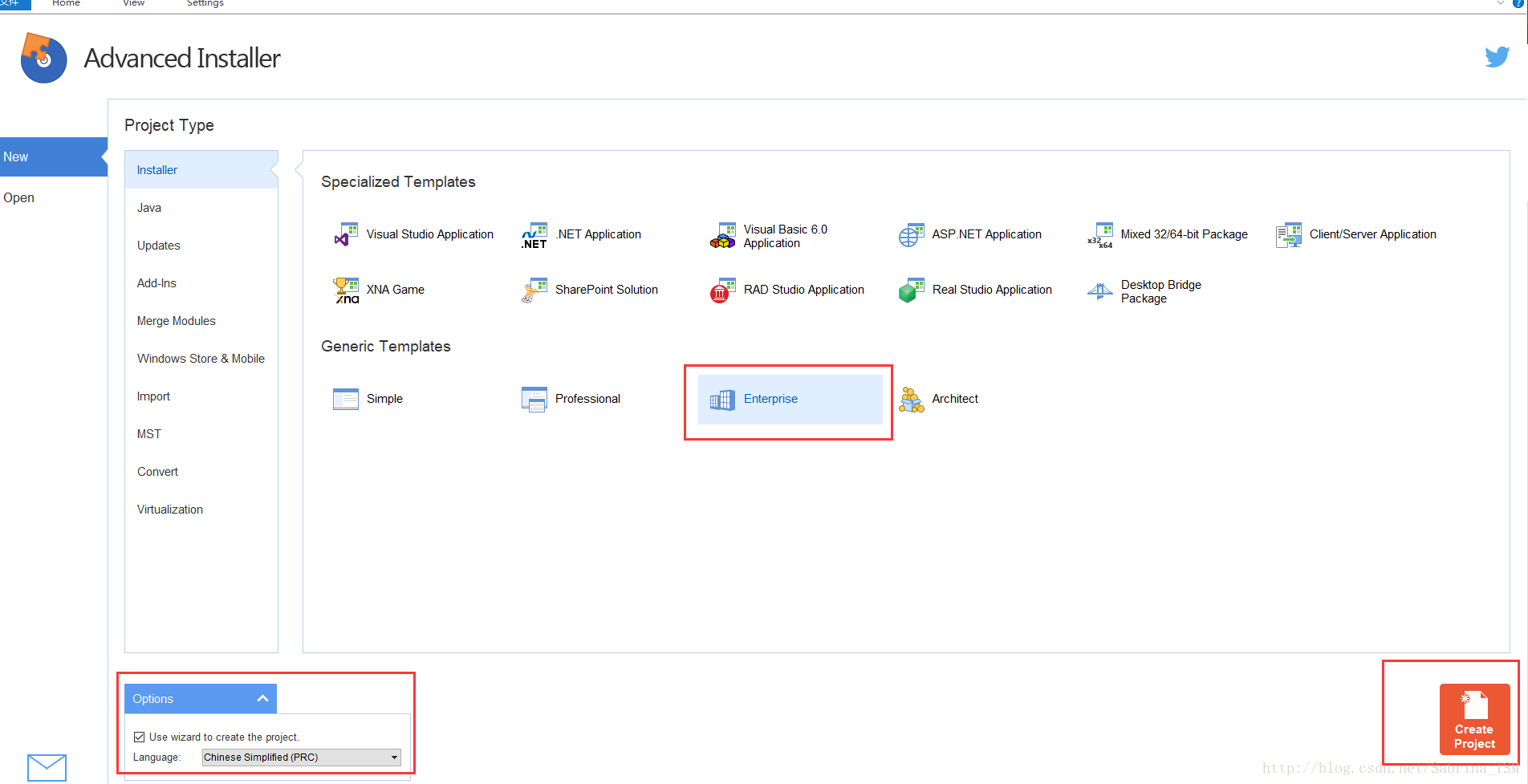
Task: Choose the Professional template icon
Action: coord(534,399)
